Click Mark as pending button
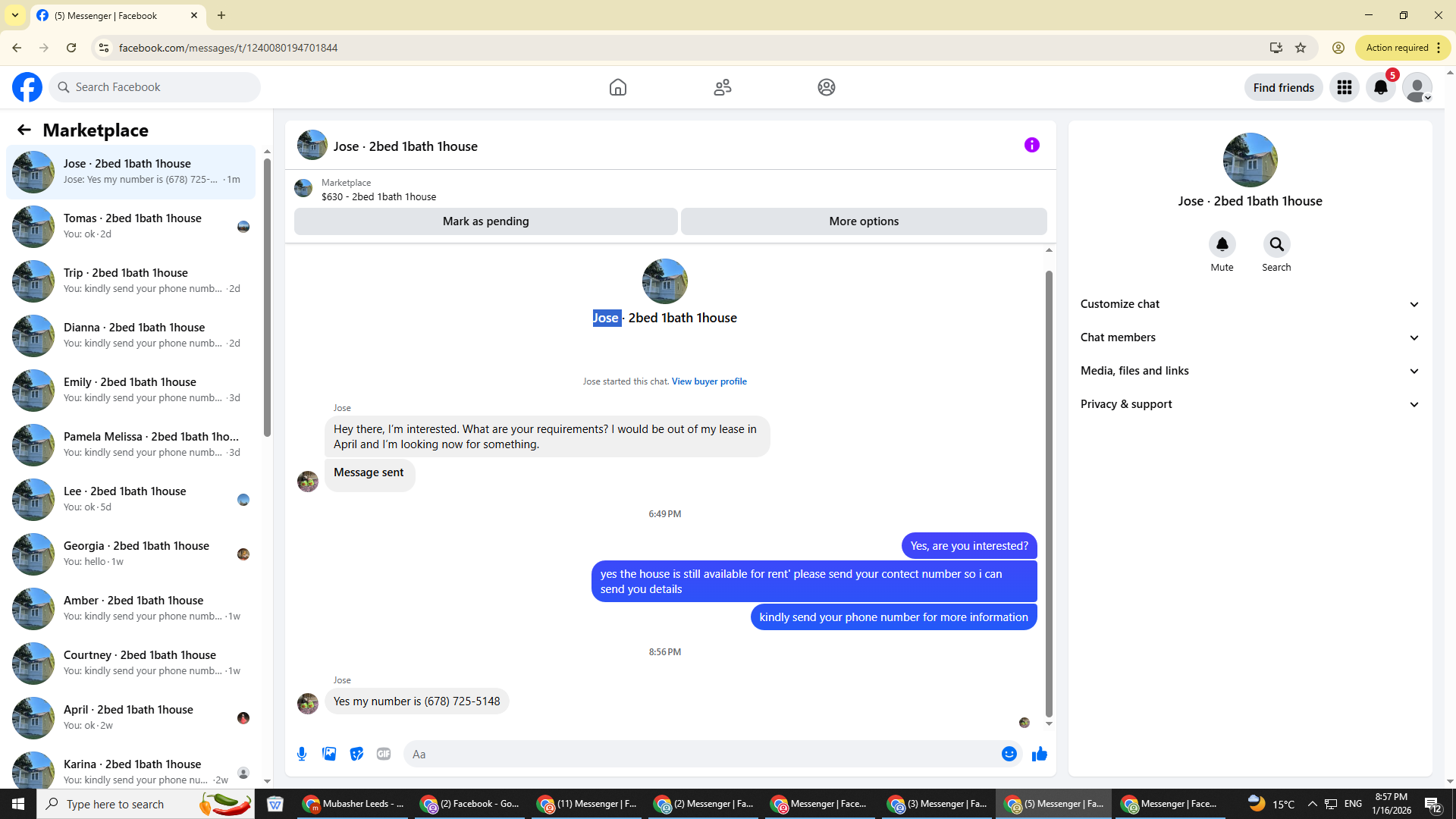The image size is (1456, 819). (x=485, y=221)
